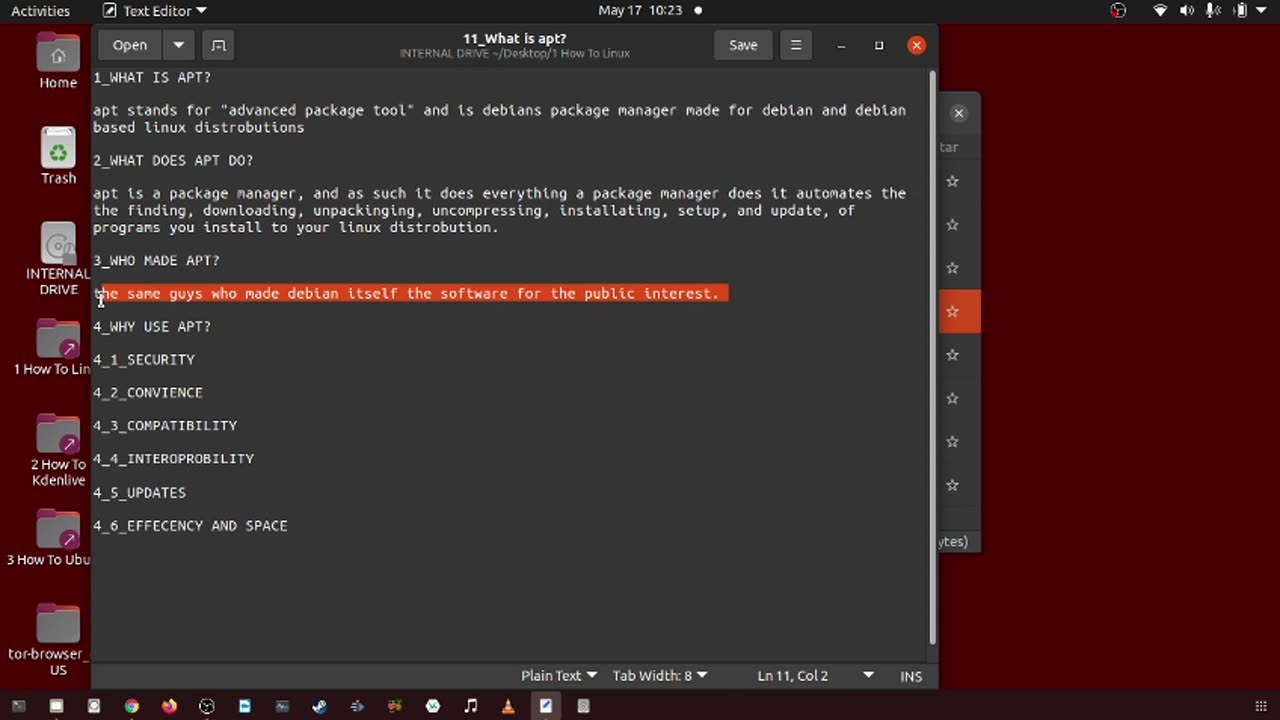Click the 4_2_CONVIENCE line
The height and width of the screenshot is (720, 1280).
pos(148,392)
